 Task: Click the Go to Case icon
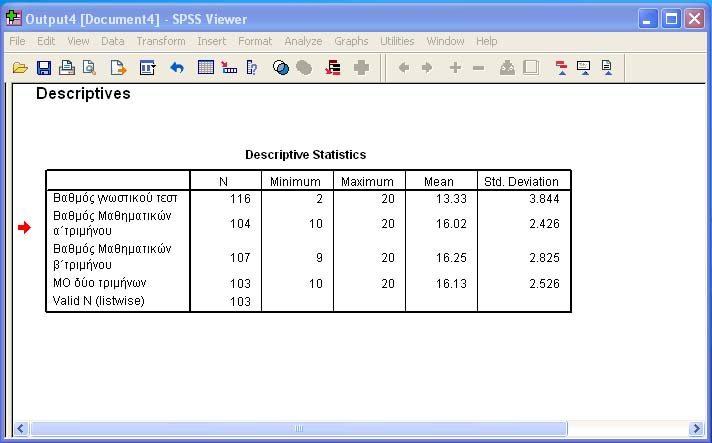[x=229, y=68]
